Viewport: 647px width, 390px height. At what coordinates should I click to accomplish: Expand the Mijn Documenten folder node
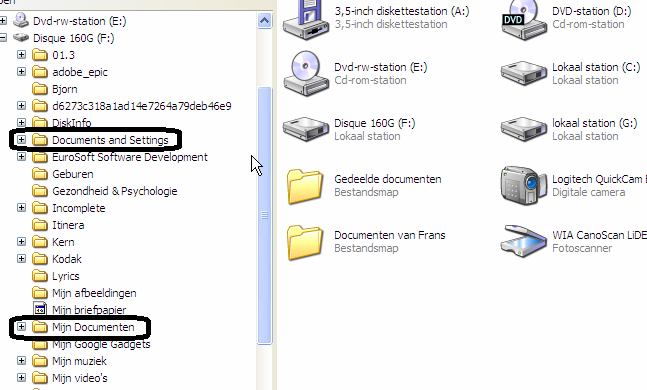pos(21,327)
